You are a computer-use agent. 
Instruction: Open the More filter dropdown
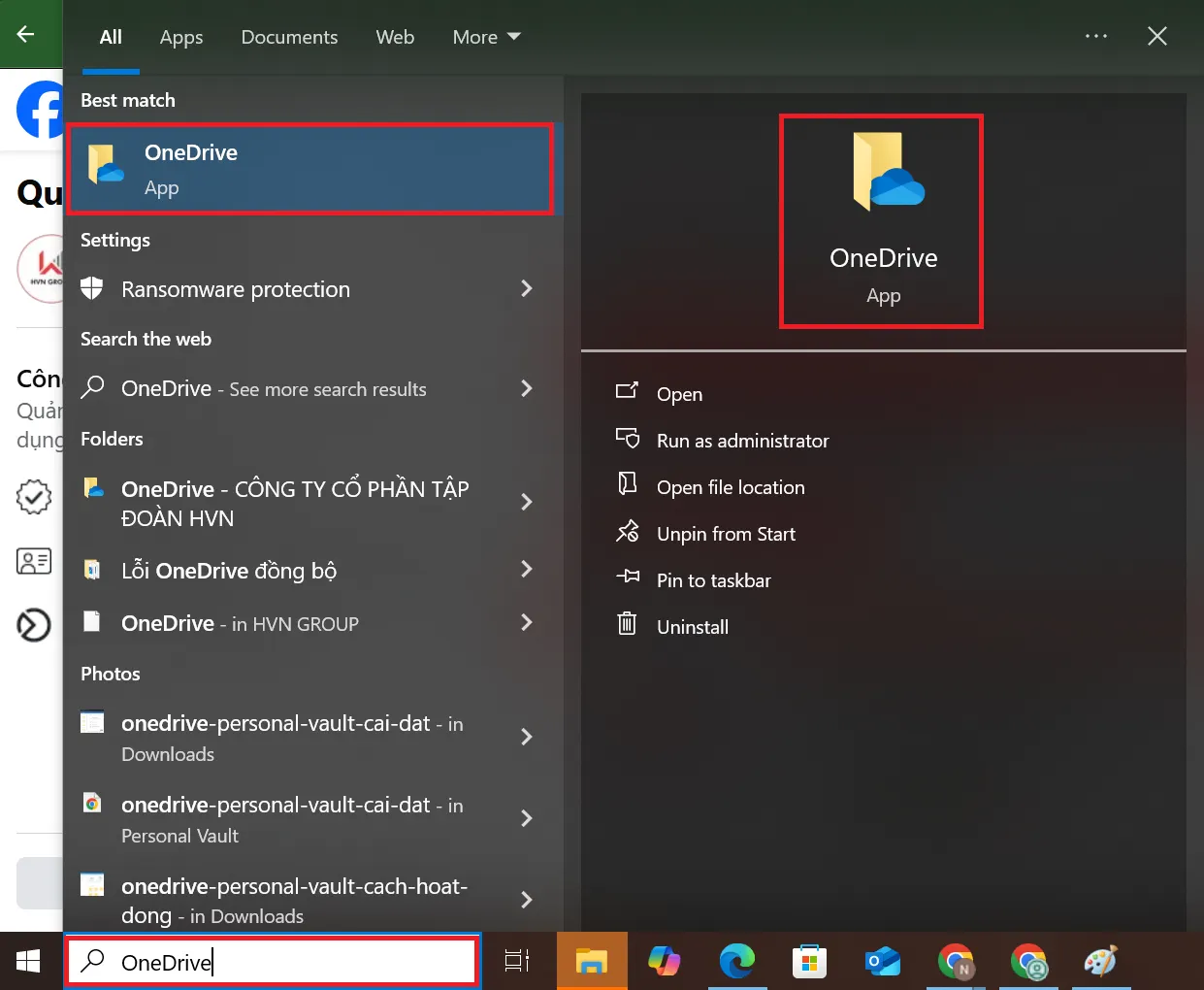[486, 37]
